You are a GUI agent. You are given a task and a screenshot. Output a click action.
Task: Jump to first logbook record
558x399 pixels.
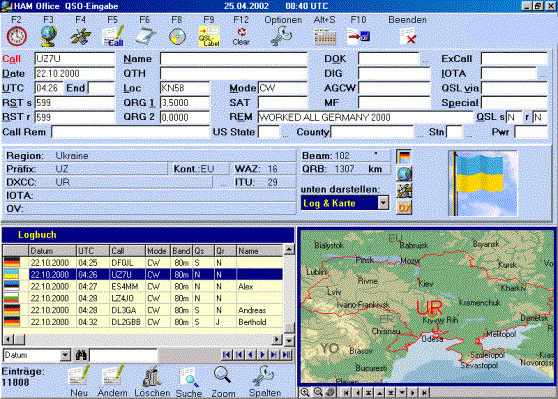[226, 355]
